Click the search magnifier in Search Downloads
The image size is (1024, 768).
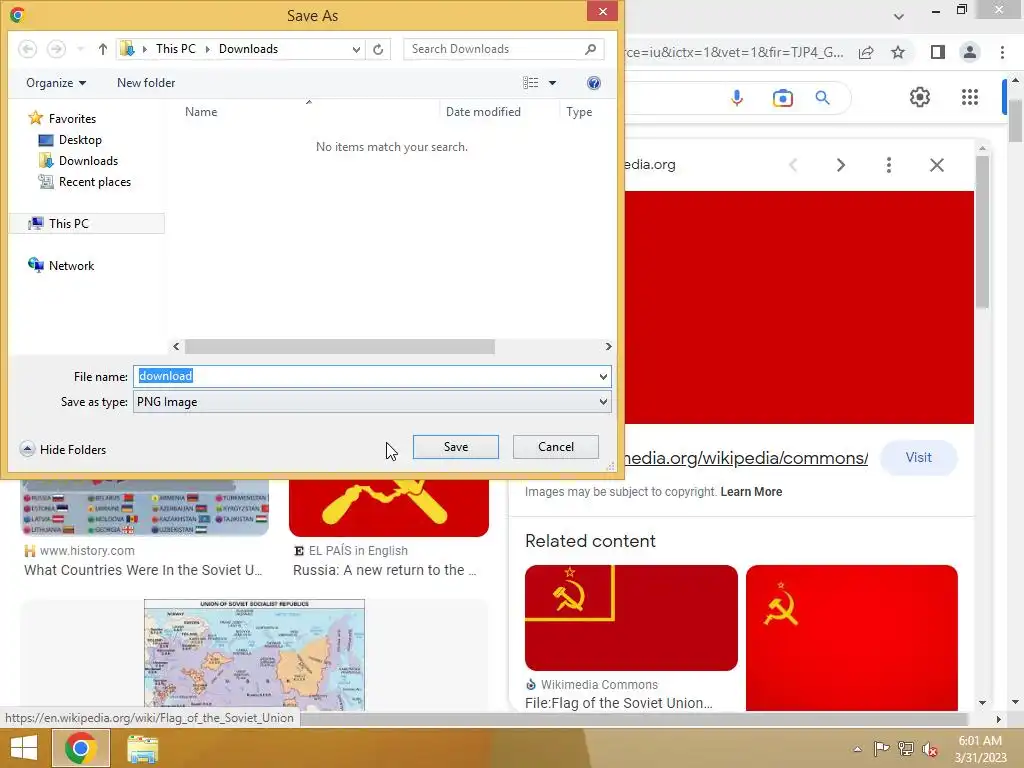(590, 49)
